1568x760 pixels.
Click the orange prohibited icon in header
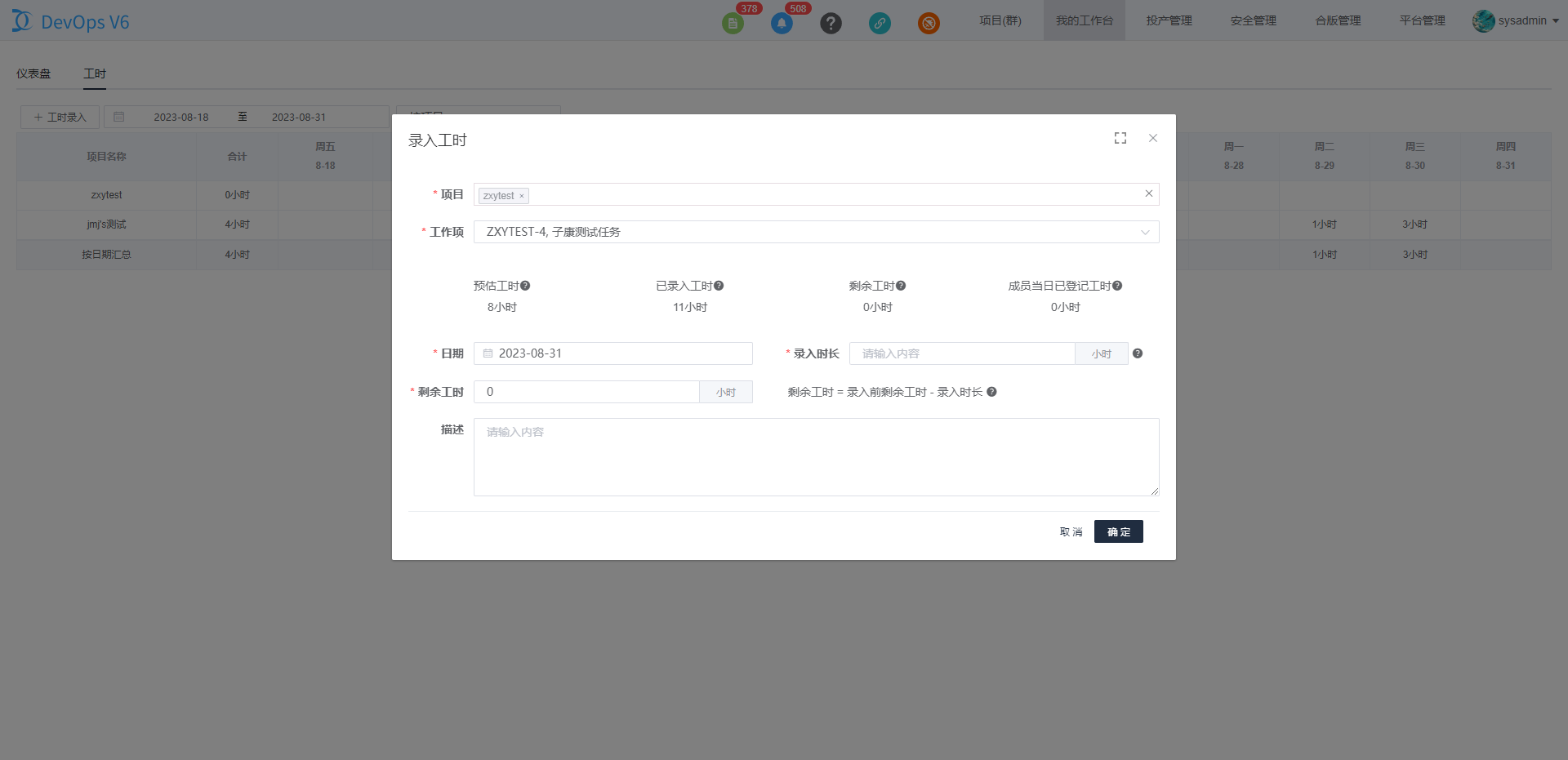(x=929, y=23)
